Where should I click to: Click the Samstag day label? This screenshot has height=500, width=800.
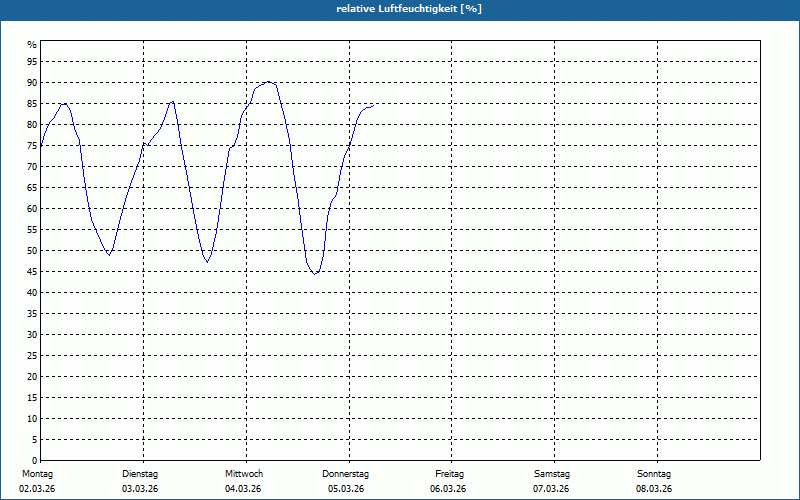552,474
